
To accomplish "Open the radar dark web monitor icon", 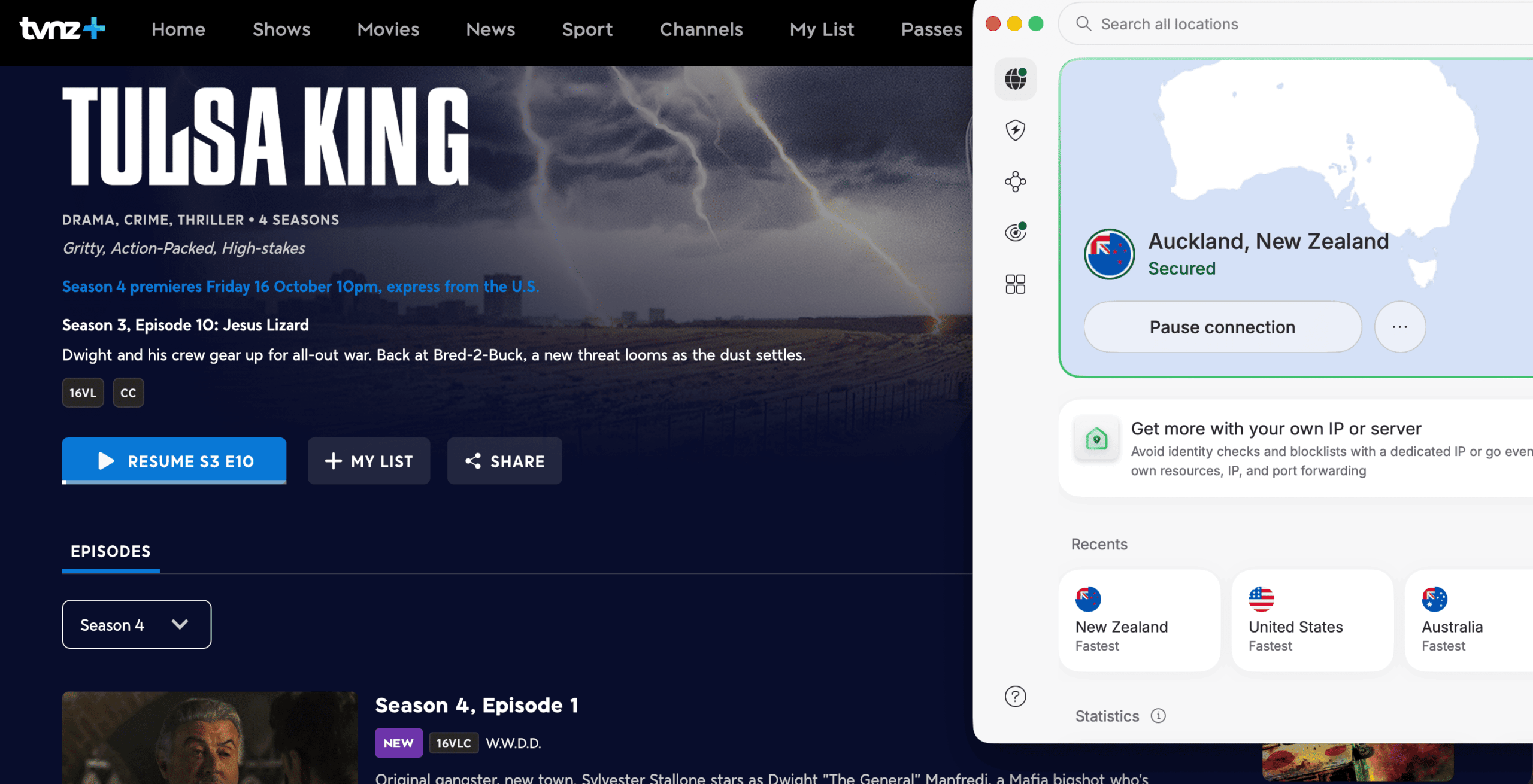I will point(1015,232).
